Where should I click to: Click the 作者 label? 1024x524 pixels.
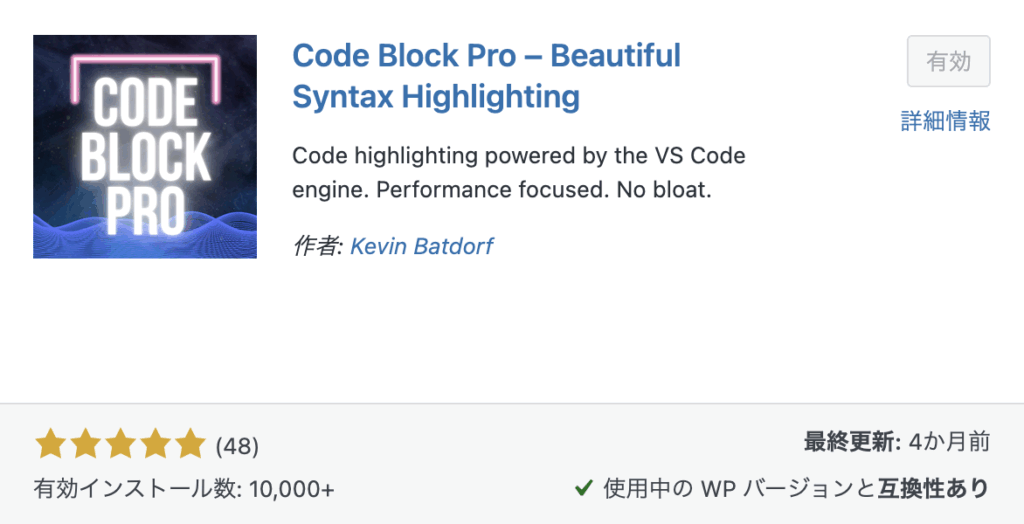point(317,246)
